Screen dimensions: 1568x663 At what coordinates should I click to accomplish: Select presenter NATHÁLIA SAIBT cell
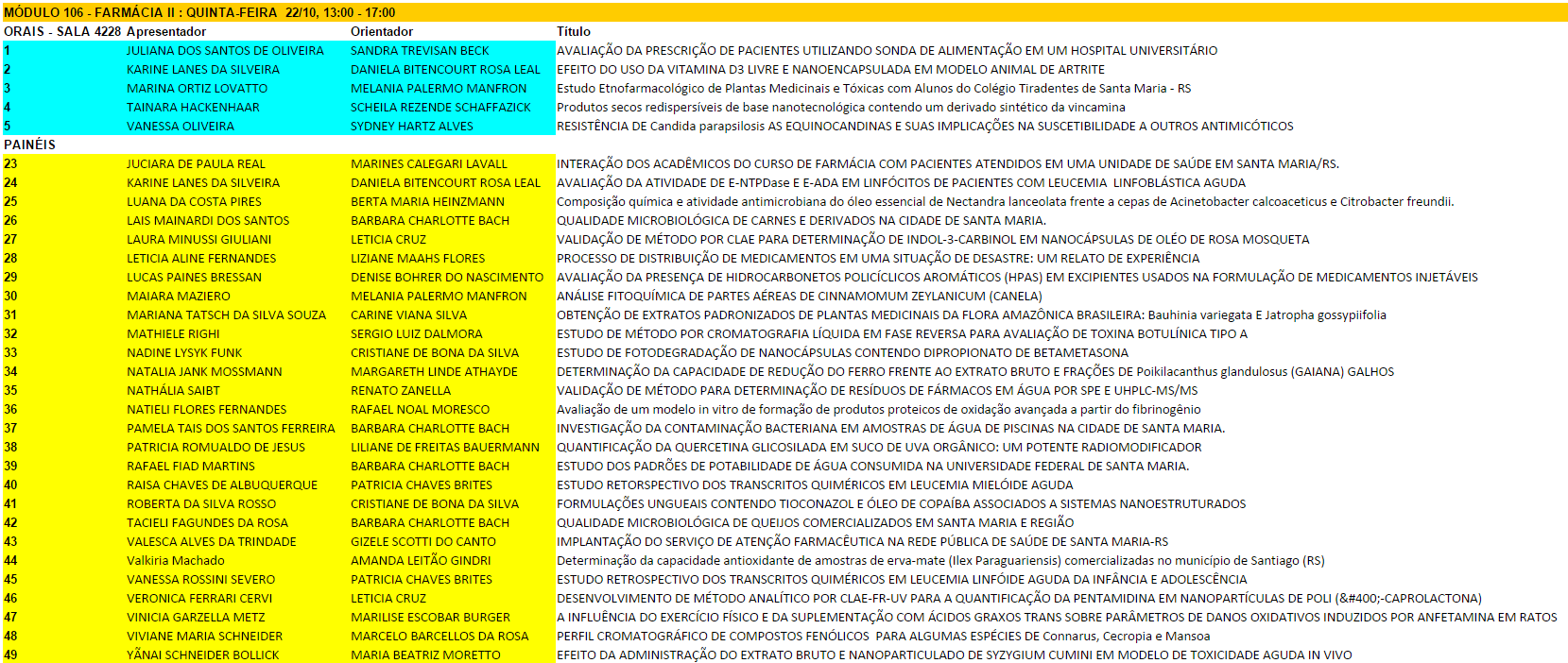[173, 390]
